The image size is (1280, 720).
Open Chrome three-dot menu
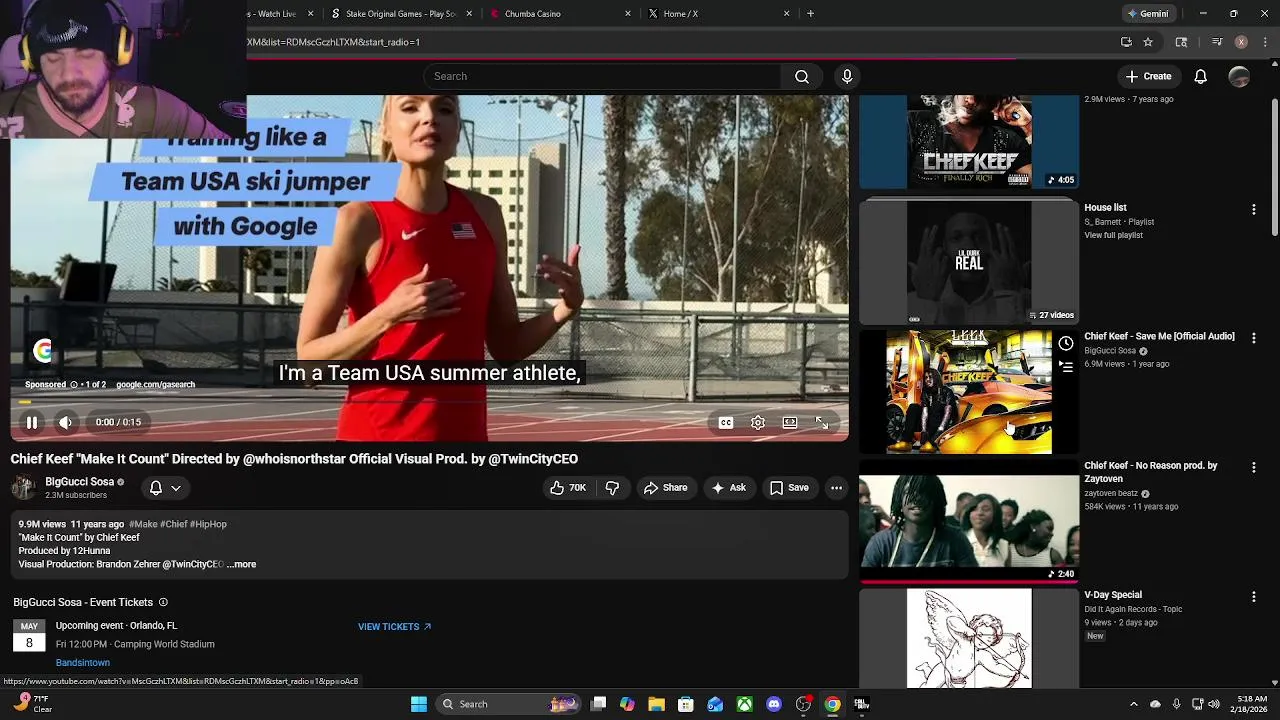1266,42
